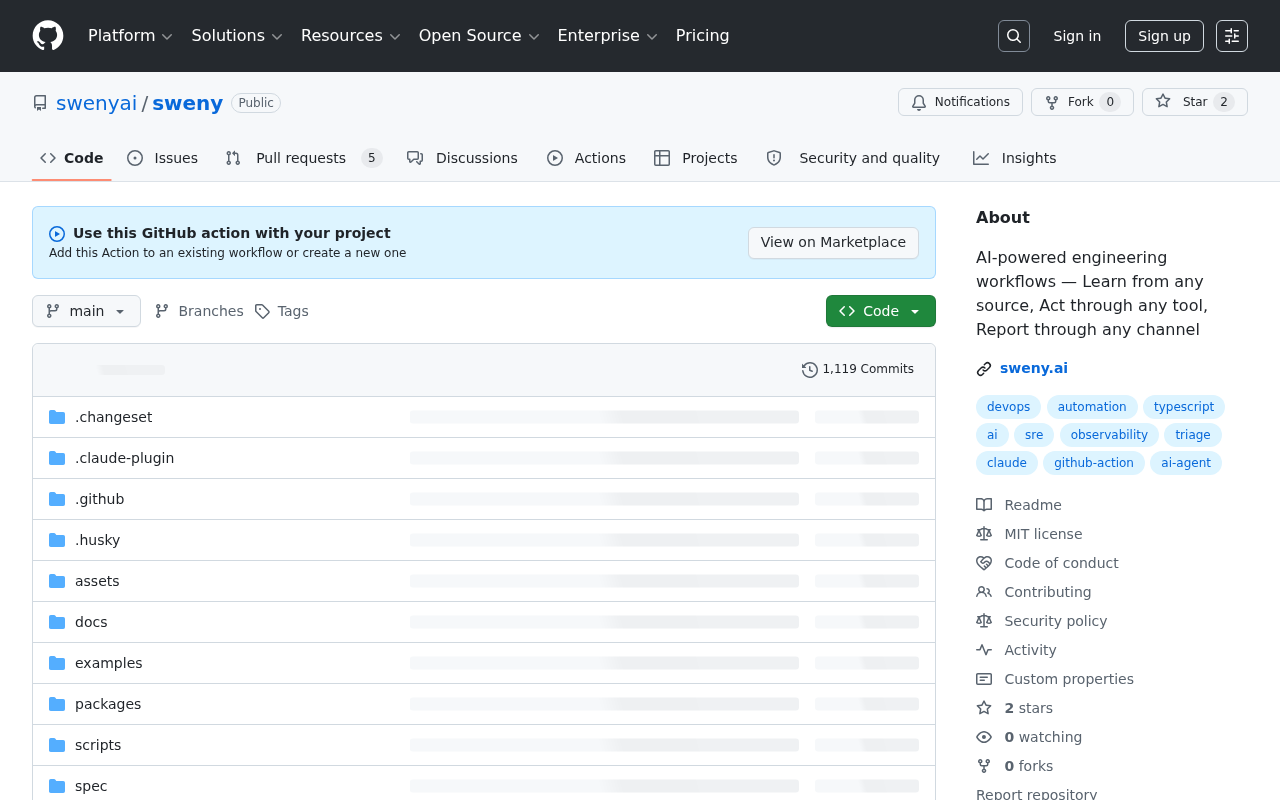Click the GitHub logo icon
The image size is (1280, 800).
[x=48, y=36]
